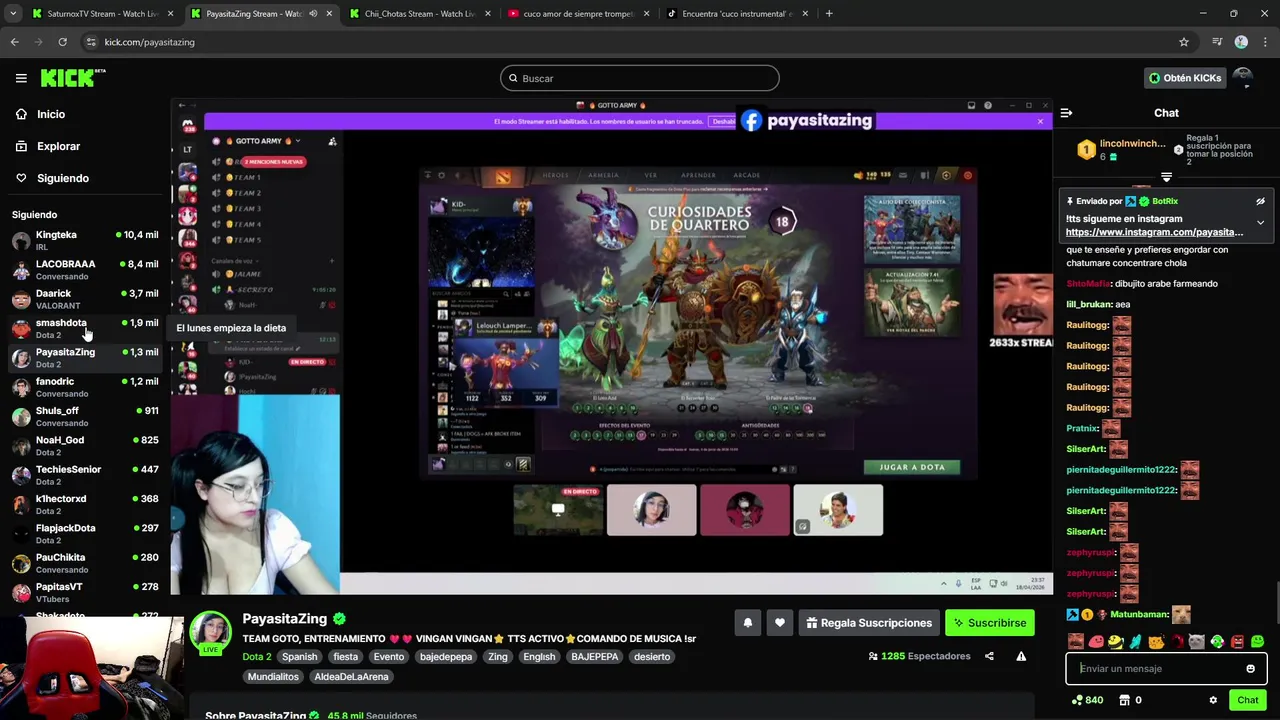This screenshot has height=720, width=1280.
Task: Open chat settings gear icon
Action: tap(1213, 700)
